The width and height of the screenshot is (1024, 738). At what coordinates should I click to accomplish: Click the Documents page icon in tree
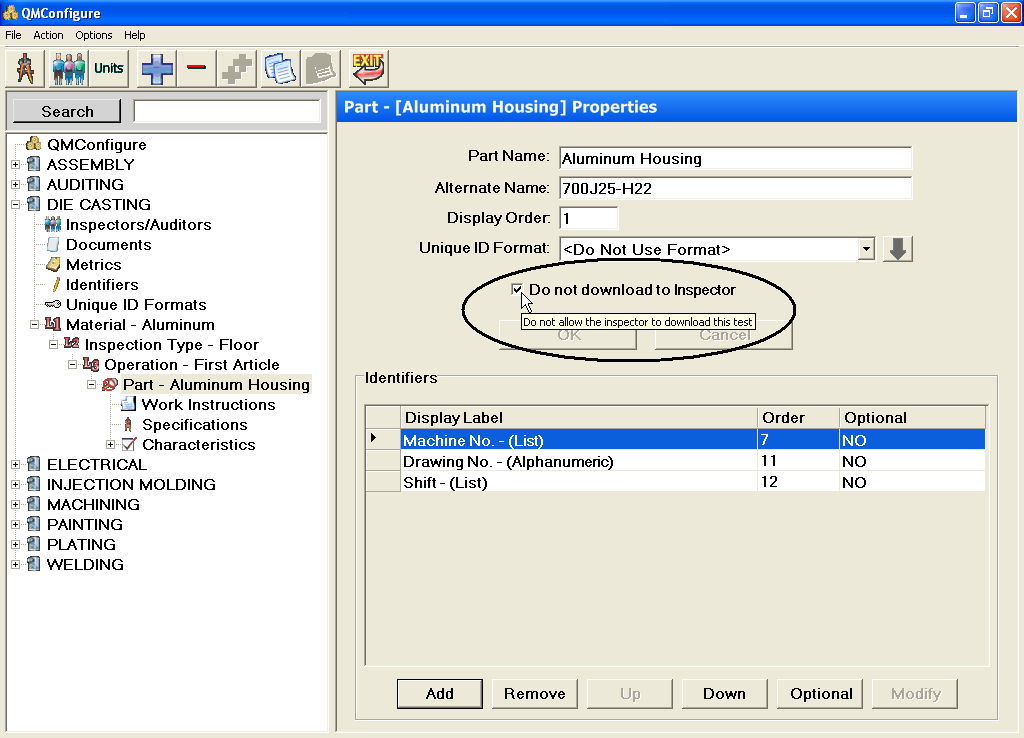(x=53, y=245)
